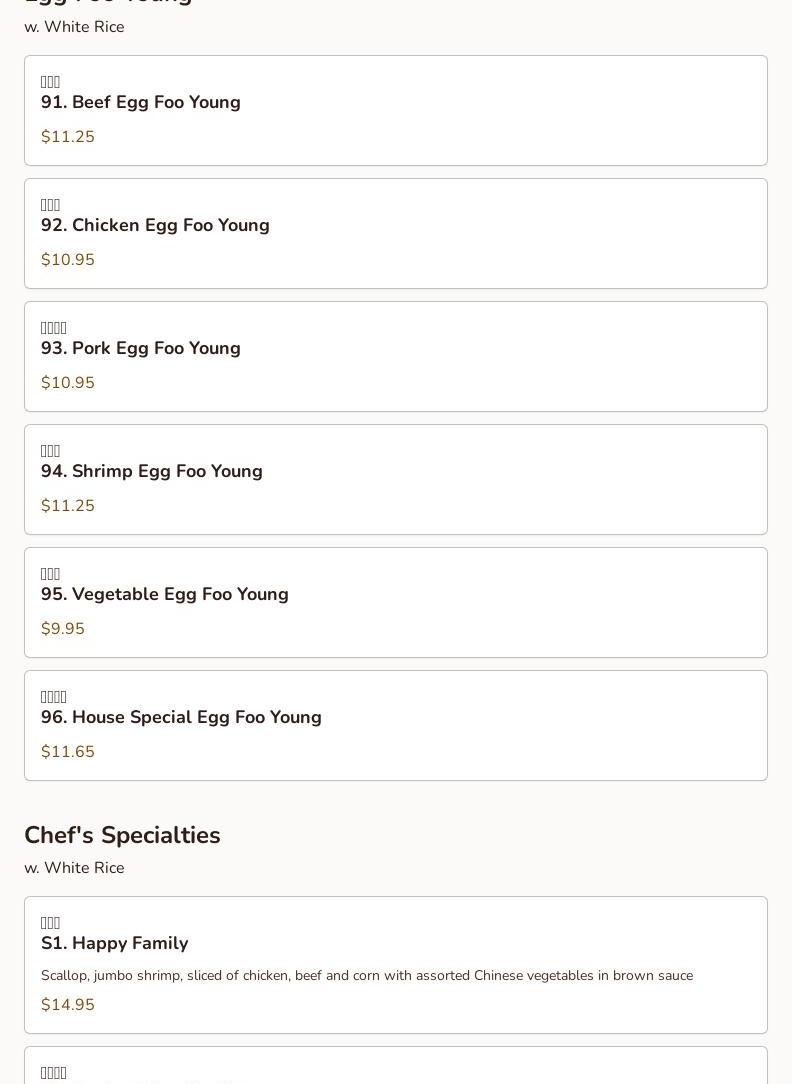Pick 96. House Special Egg Foo Young
The image size is (792, 1084).
(x=181, y=717)
